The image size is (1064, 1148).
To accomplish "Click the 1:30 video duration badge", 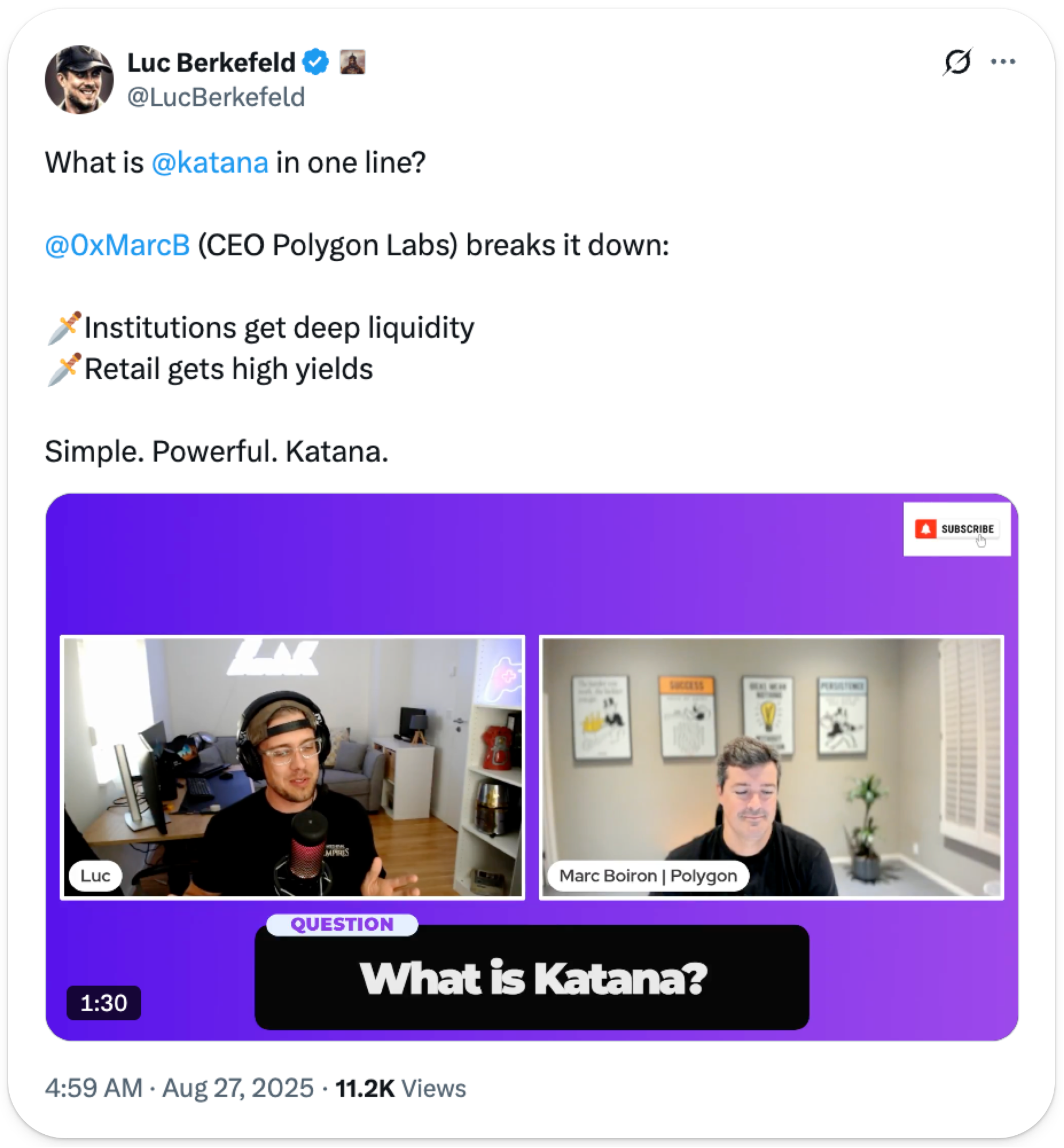I will click(x=103, y=1003).
